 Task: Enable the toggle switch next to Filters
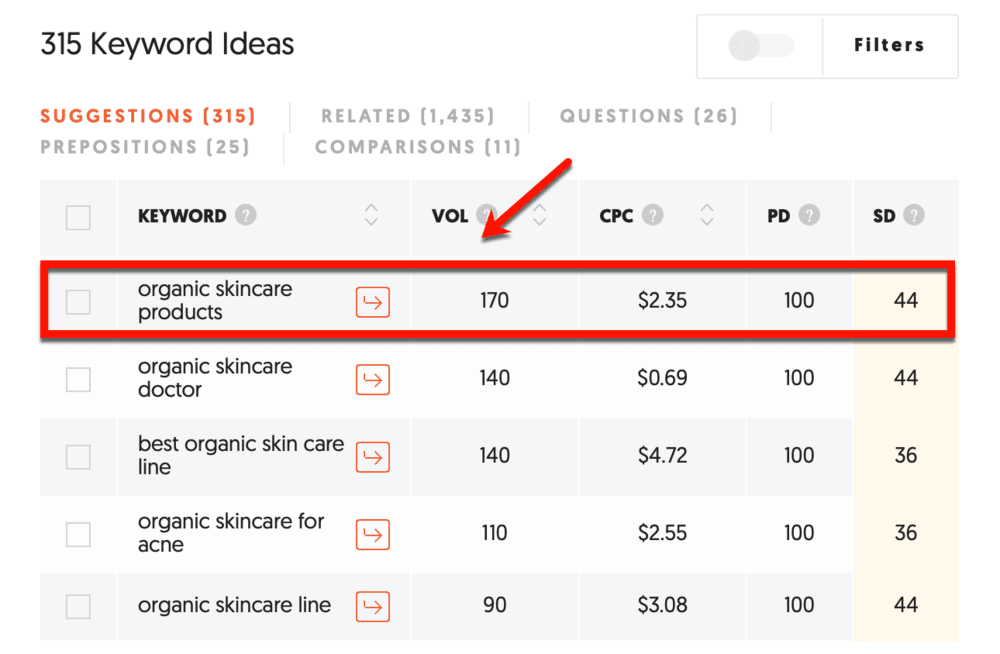[x=762, y=45]
